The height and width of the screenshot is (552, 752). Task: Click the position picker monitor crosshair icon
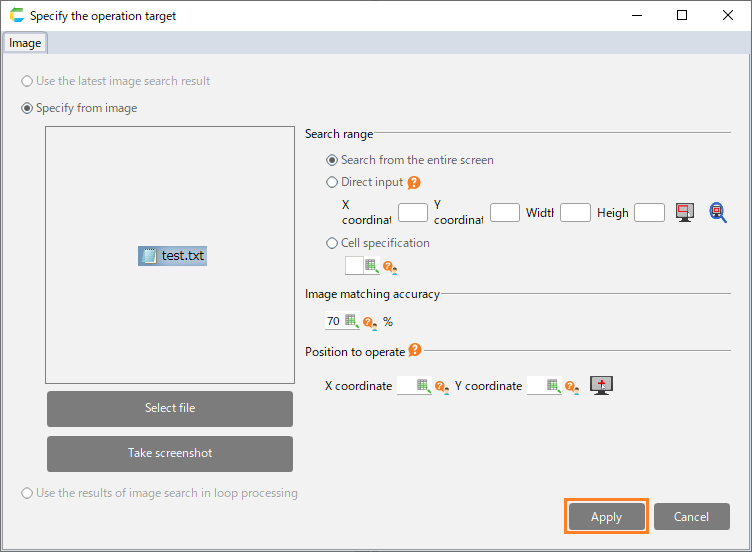[601, 385]
